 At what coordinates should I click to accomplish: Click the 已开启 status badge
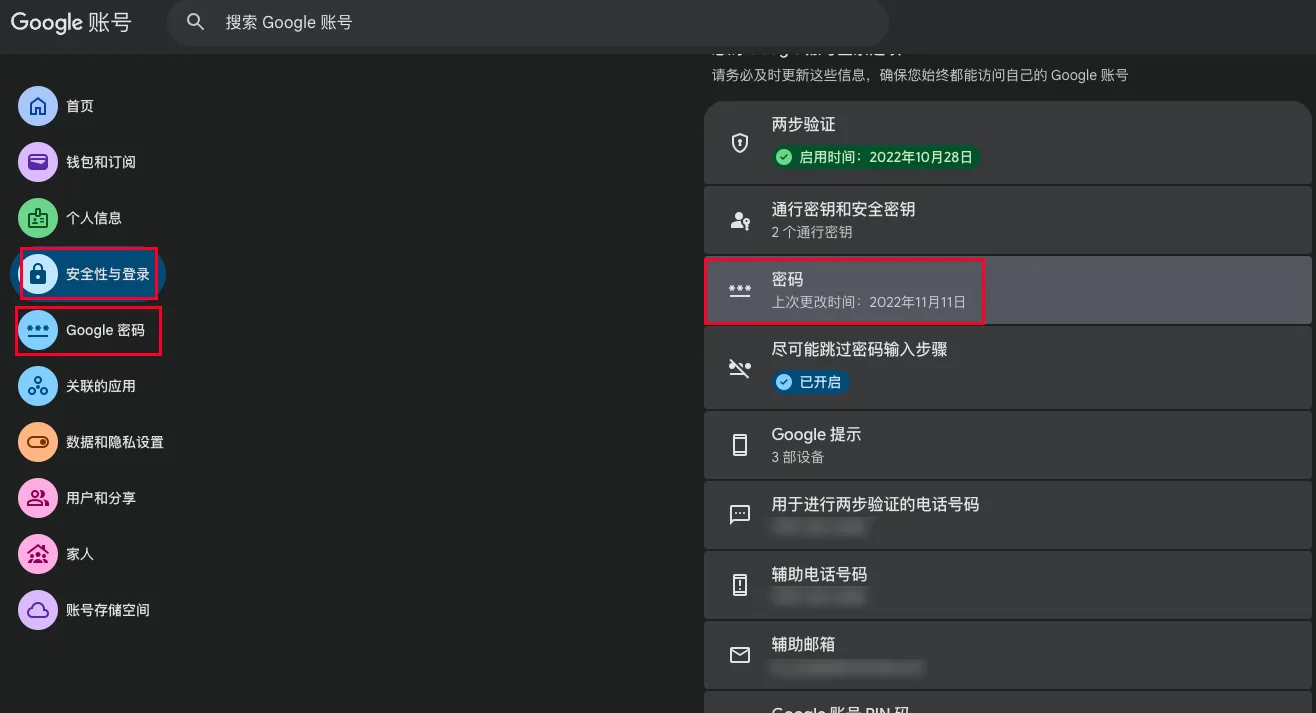click(x=811, y=382)
